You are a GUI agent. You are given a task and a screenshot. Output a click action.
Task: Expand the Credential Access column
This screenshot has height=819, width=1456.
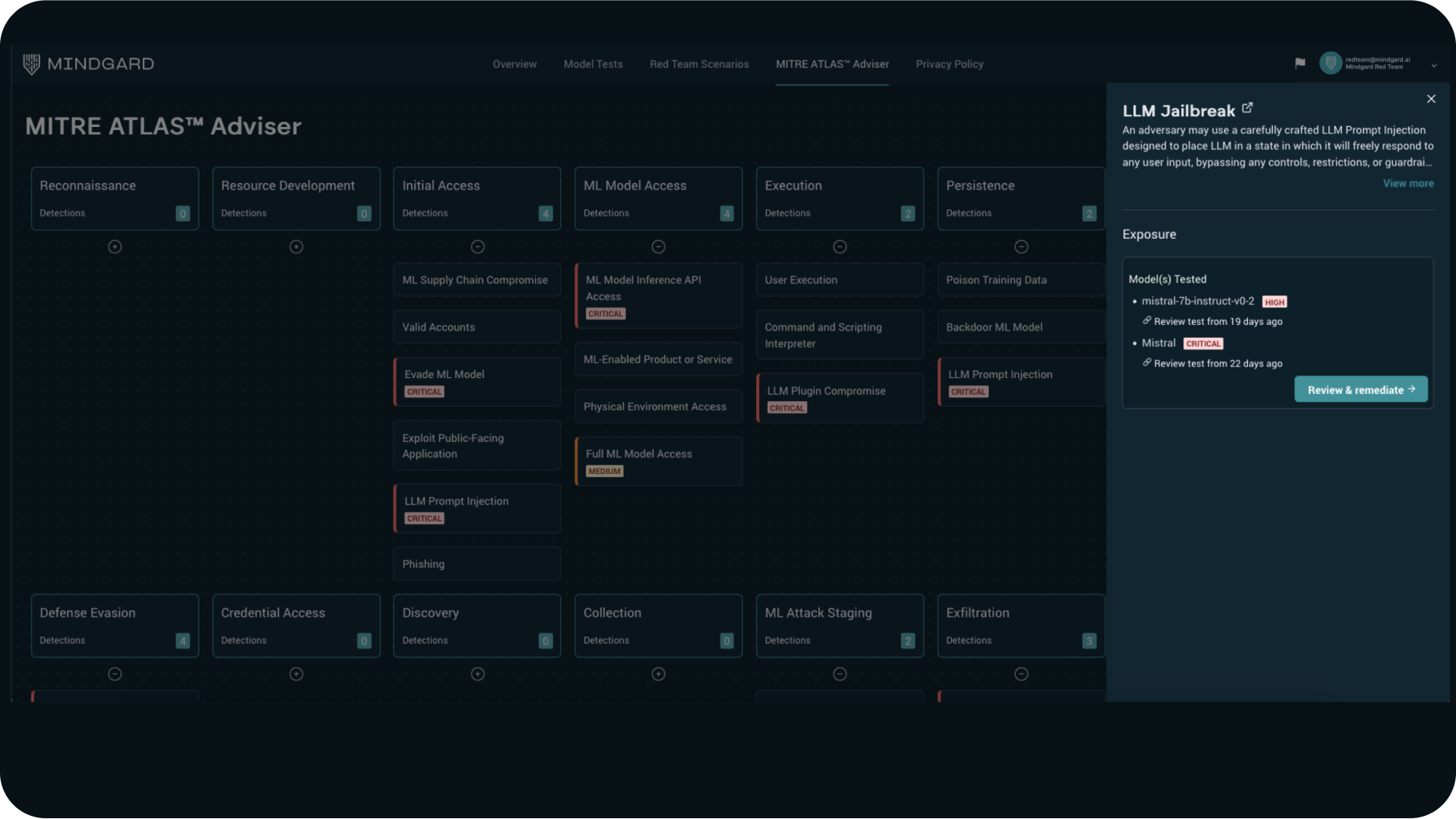[x=296, y=674]
